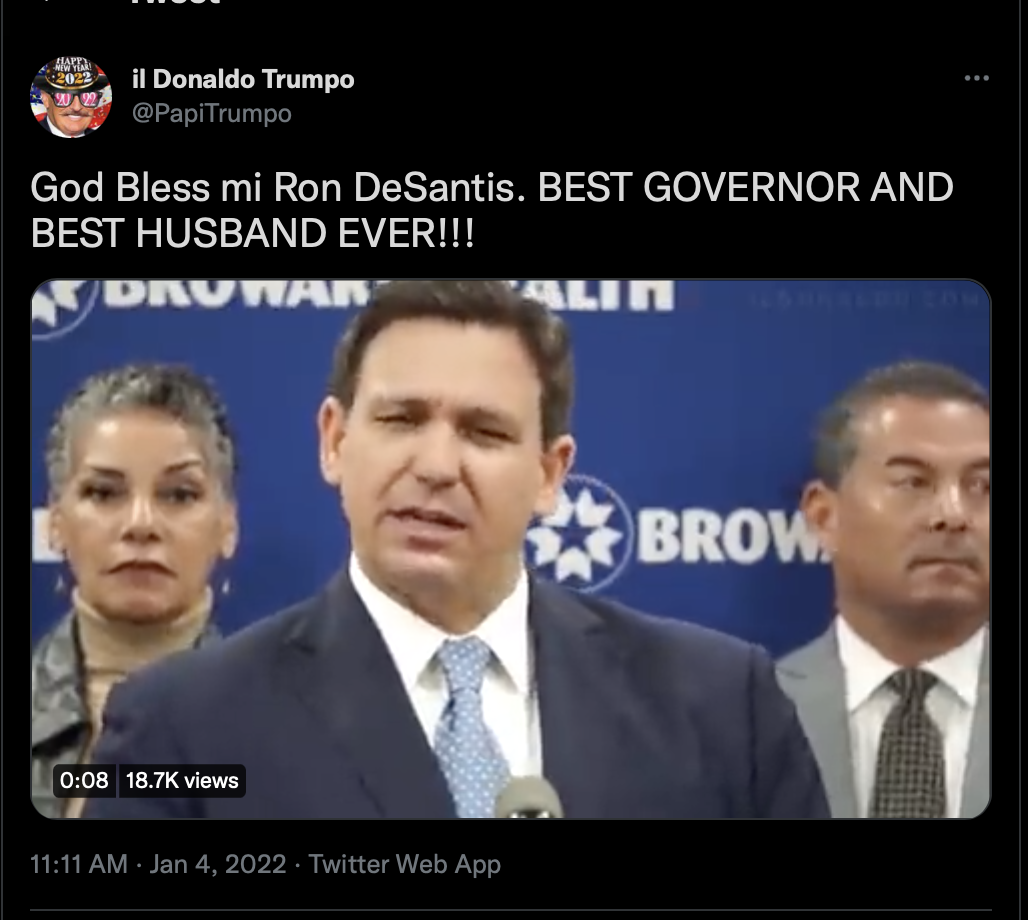Click the Jan 4, 2022 date text
This screenshot has height=920, width=1028.
click(x=218, y=864)
